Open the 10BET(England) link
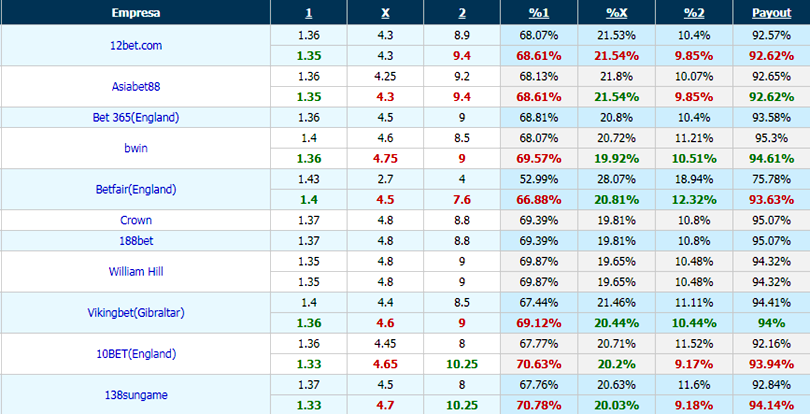Viewport: 810px width, 414px height. [x=136, y=354]
